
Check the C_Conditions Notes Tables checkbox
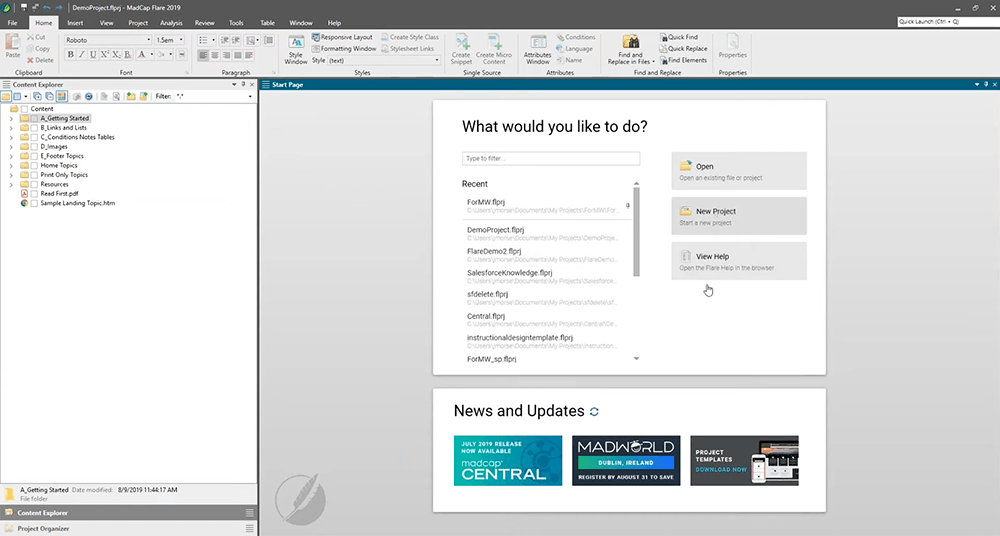click(34, 137)
